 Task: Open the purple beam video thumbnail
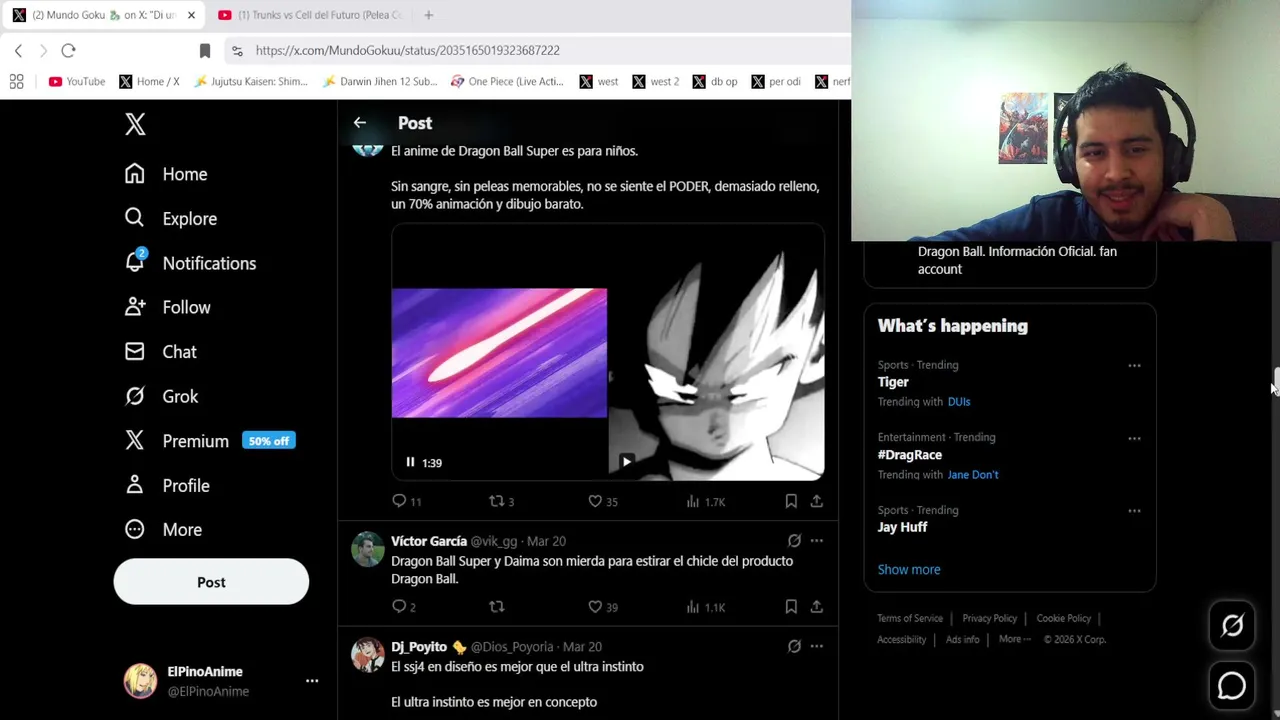[x=499, y=353]
